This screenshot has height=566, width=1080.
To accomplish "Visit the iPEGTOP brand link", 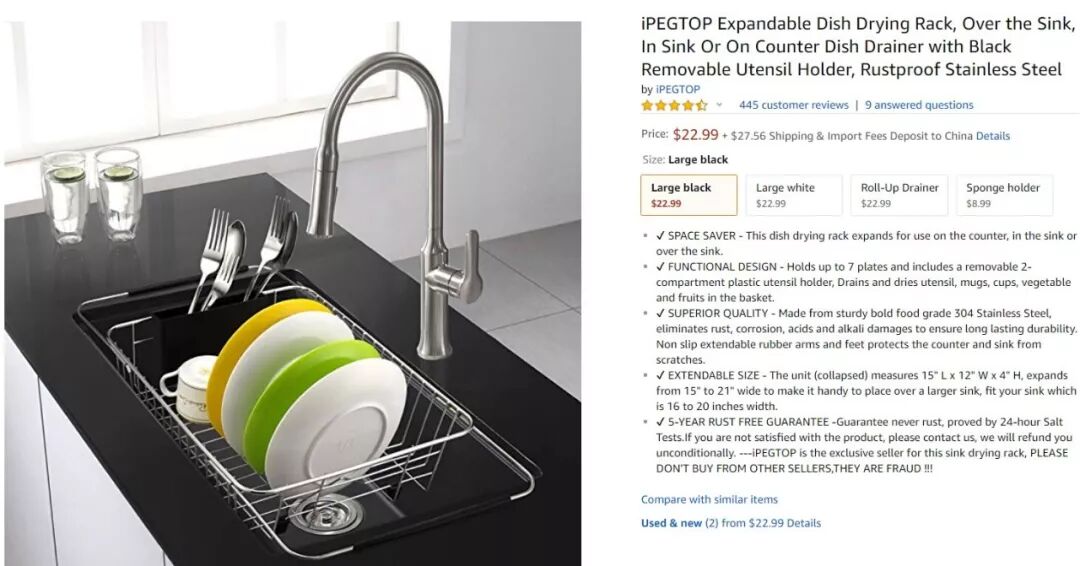I will 678,90.
